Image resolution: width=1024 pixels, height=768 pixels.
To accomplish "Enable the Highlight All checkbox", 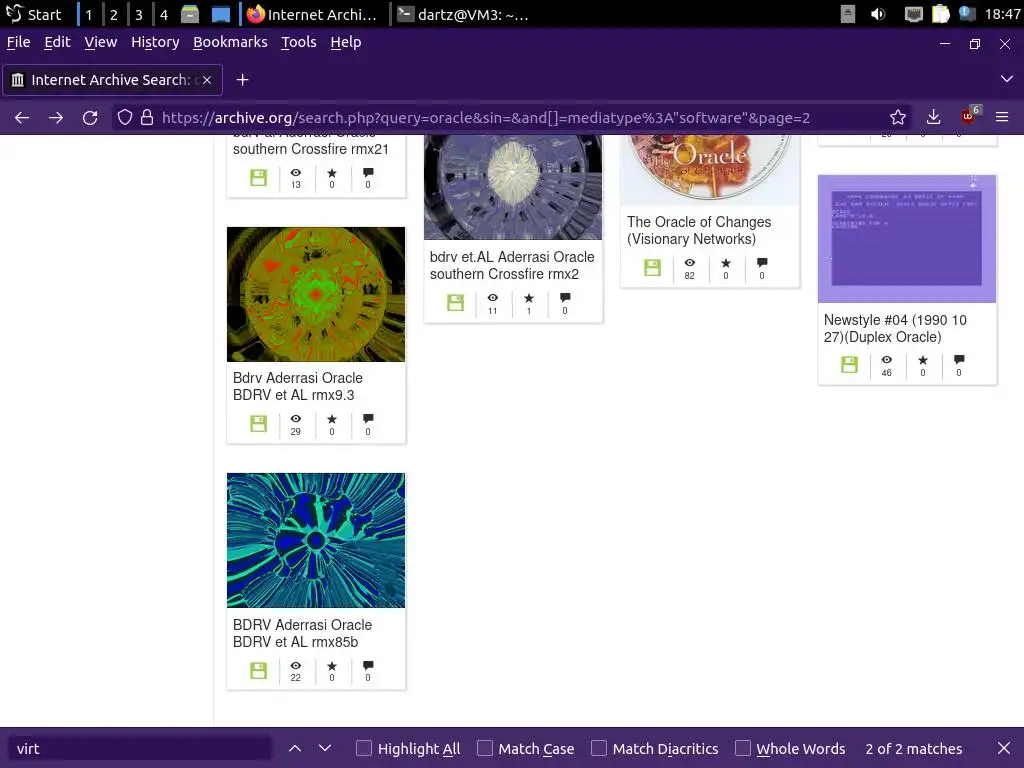I will [364, 748].
